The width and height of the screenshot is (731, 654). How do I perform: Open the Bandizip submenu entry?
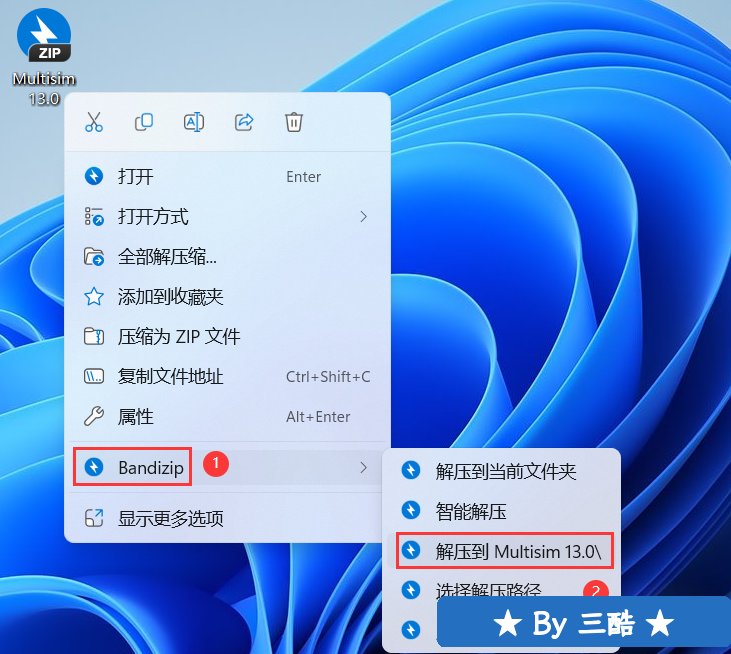tap(228, 468)
